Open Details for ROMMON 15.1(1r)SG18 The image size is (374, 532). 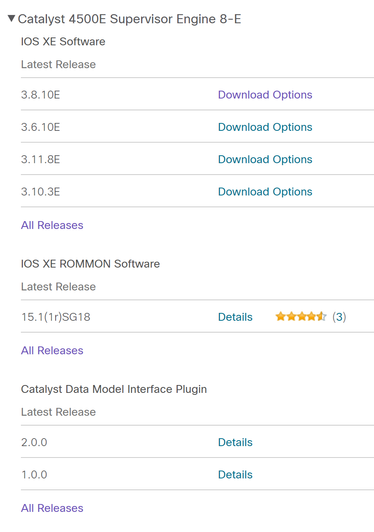pos(235,317)
